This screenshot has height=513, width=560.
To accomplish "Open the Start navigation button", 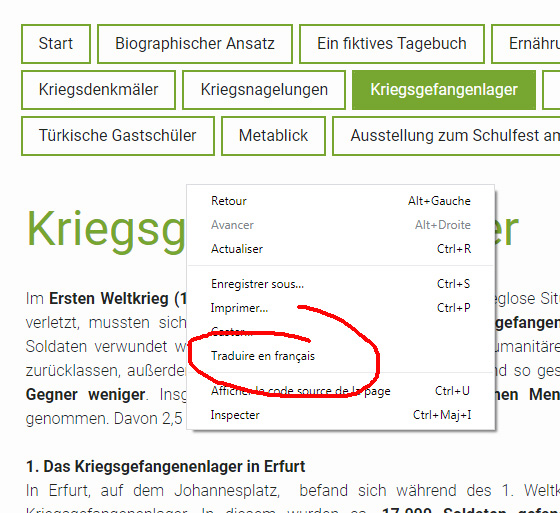I will coord(56,44).
